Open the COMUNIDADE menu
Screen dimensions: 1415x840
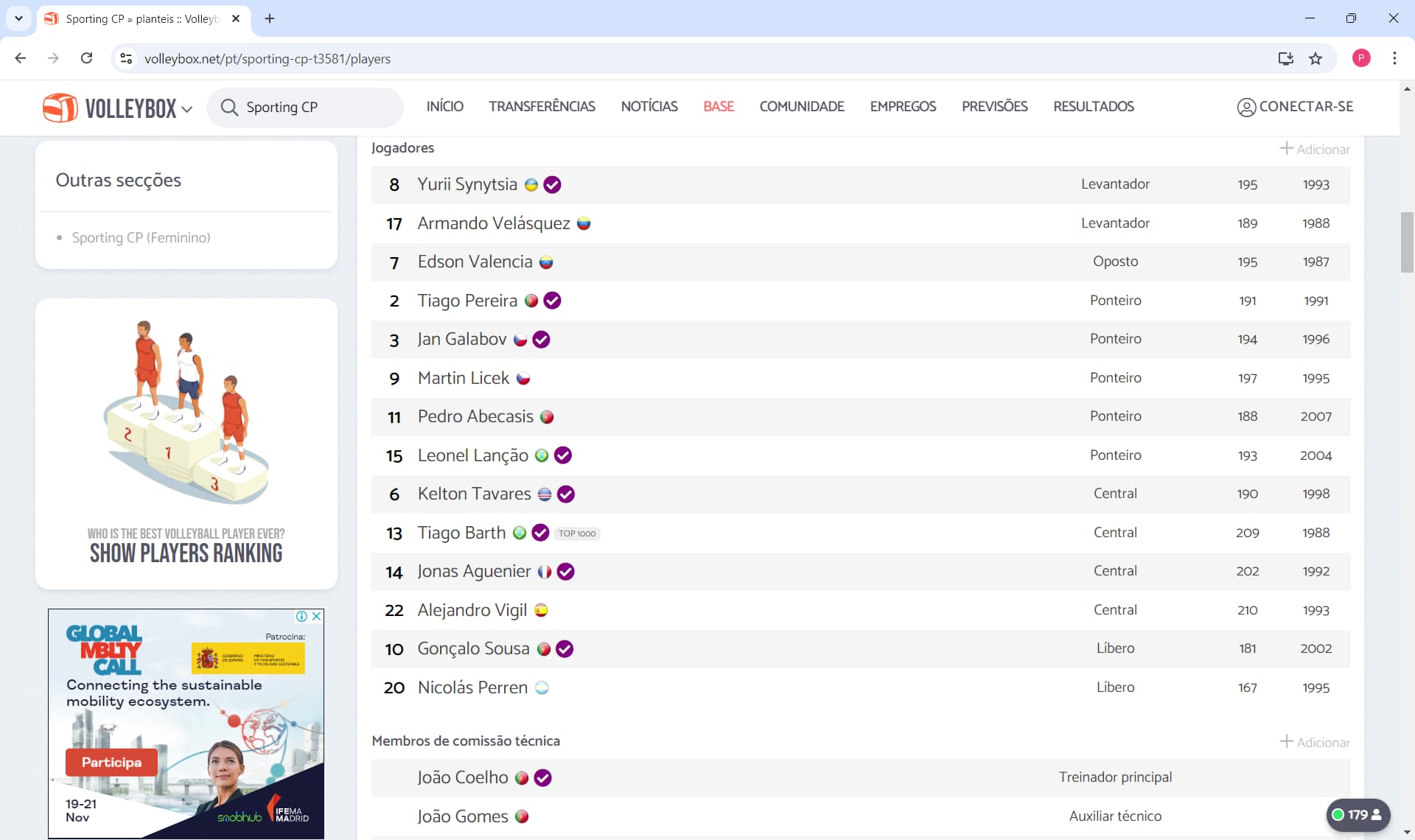pos(802,107)
